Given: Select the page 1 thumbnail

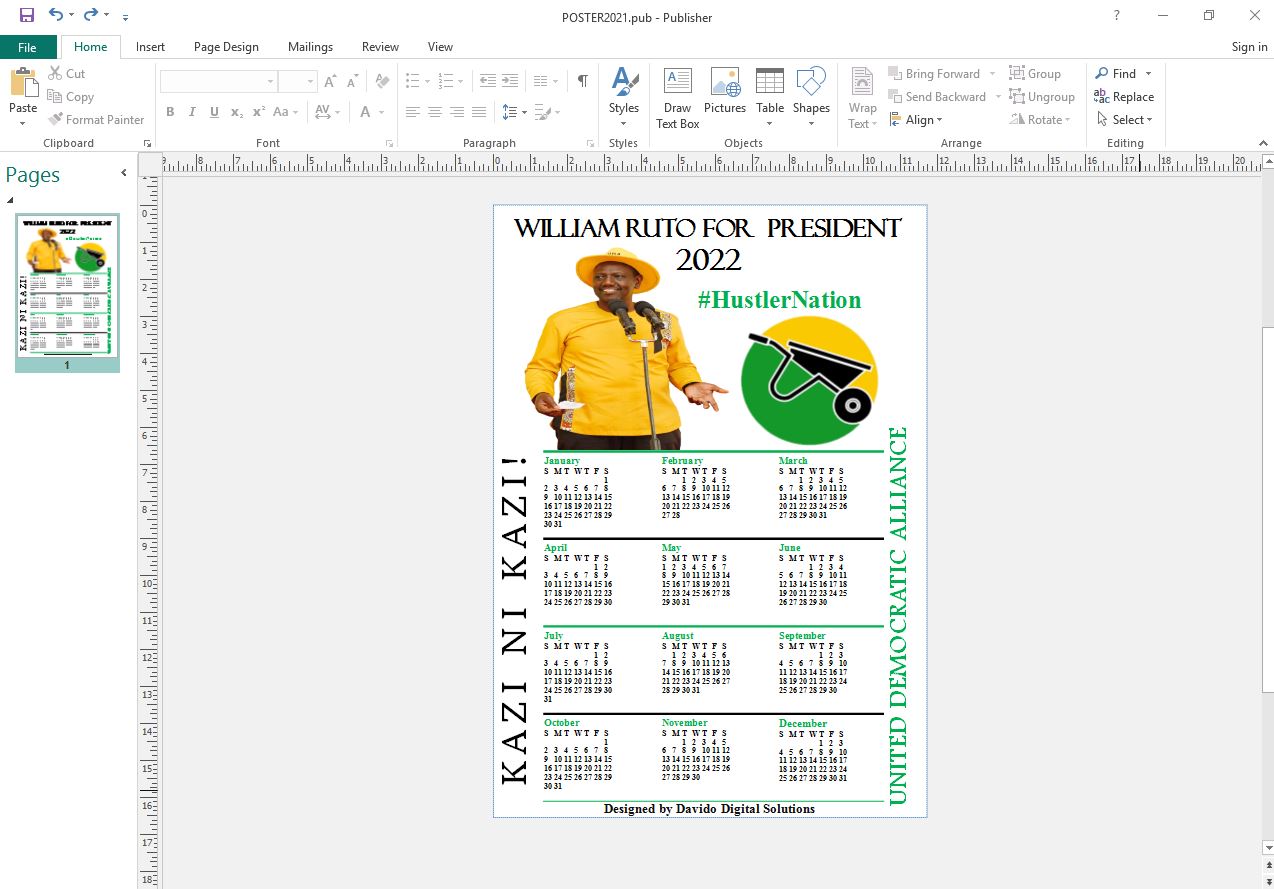Looking at the screenshot, I should [x=67, y=287].
